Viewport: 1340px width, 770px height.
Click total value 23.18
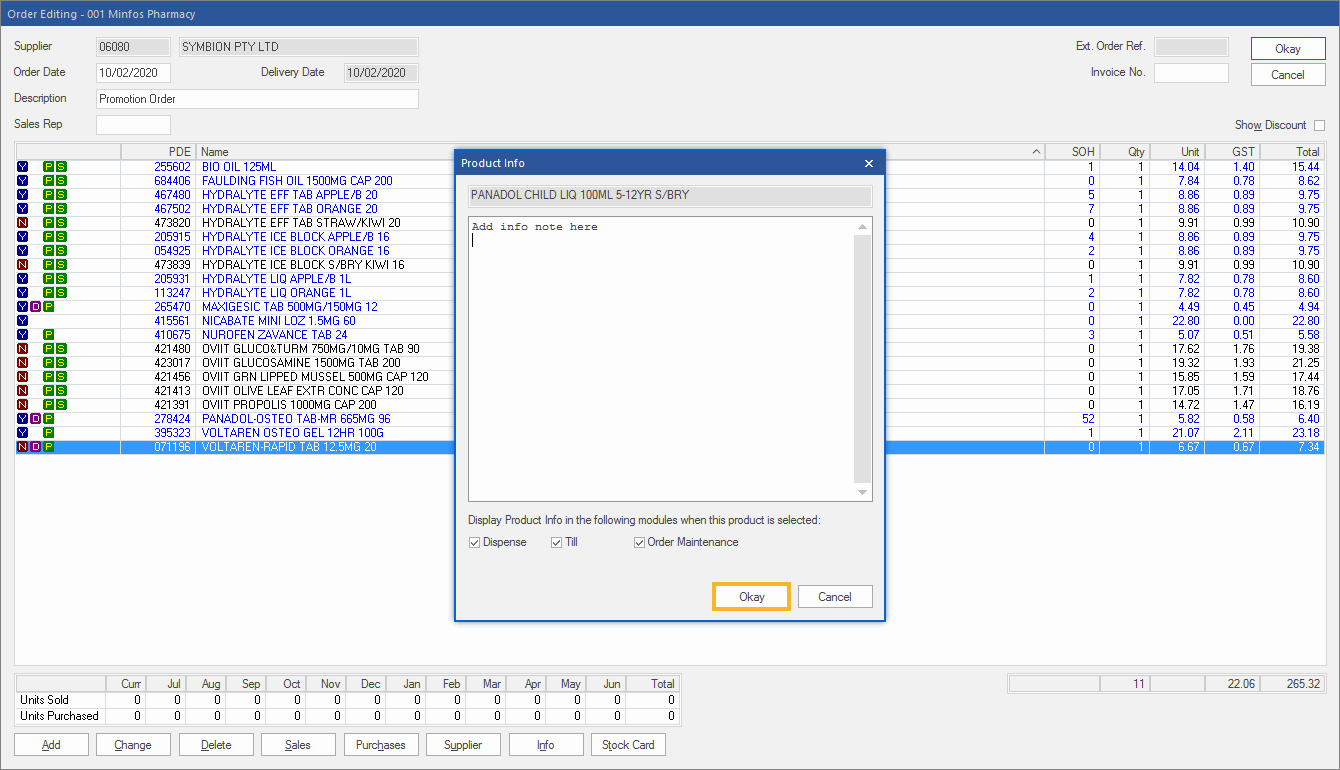click(1306, 433)
